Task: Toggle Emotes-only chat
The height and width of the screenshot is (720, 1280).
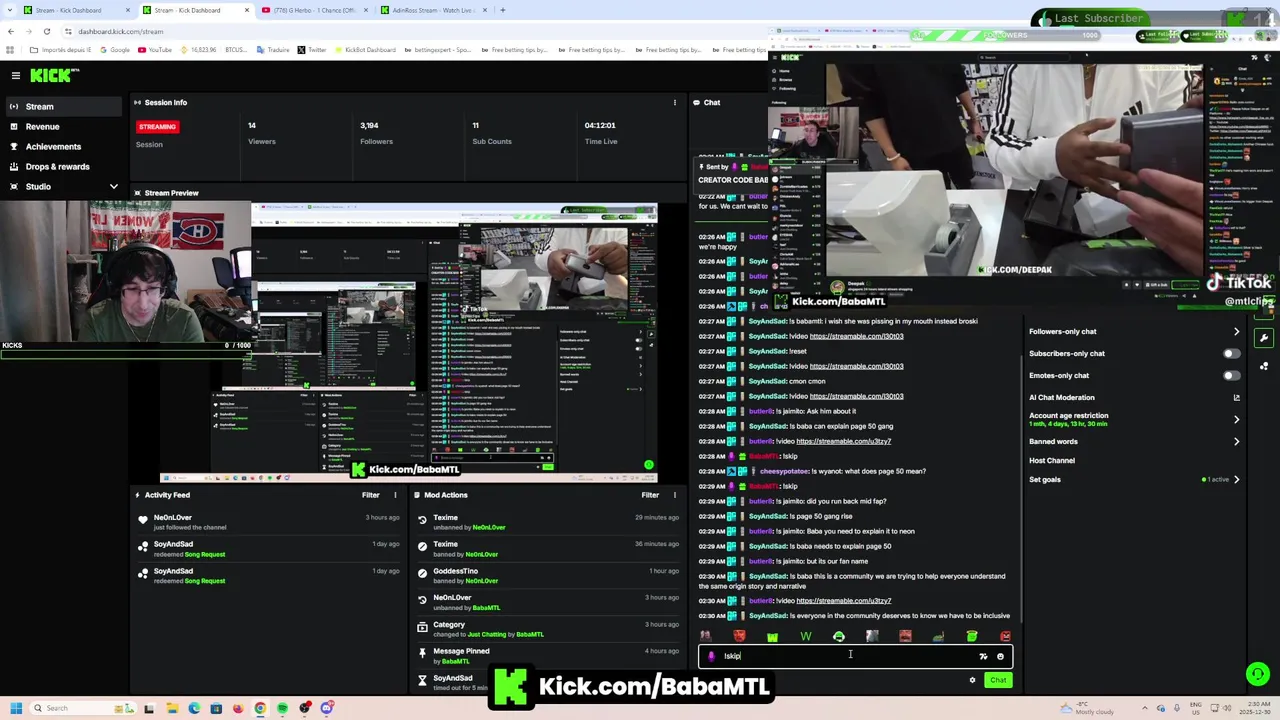Action: (1232, 375)
